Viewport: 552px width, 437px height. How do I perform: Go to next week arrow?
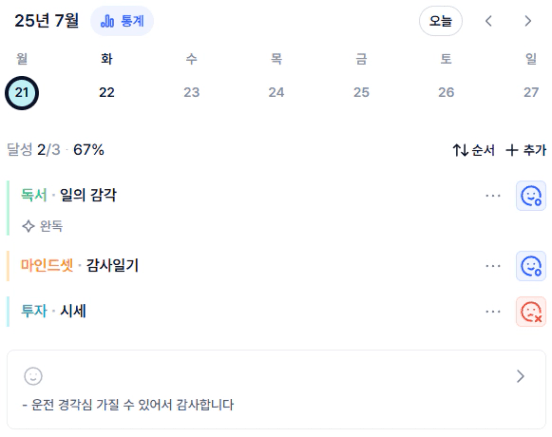pos(527,21)
